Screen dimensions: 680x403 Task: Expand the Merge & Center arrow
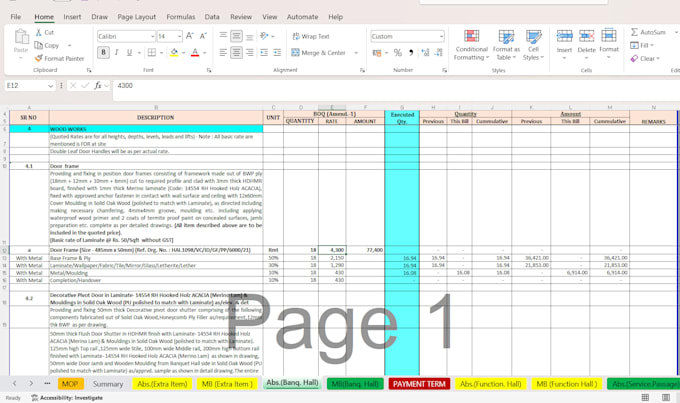click(x=356, y=52)
